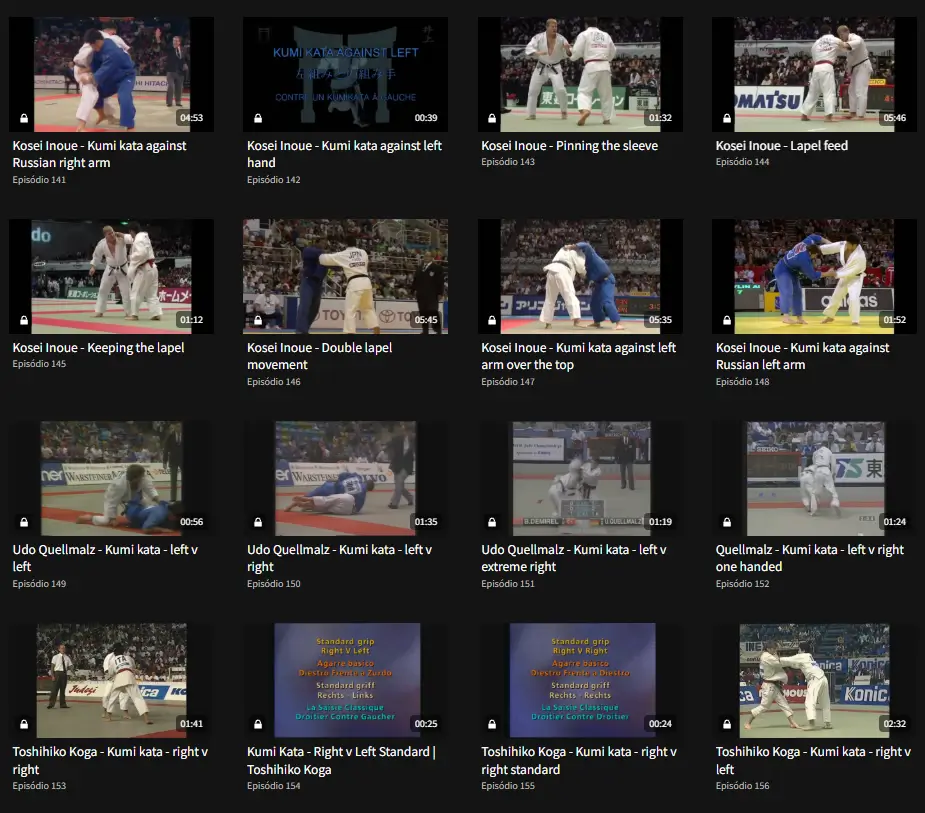Open title Kosei Inoue - Kumi kata against left hand
Image resolution: width=925 pixels, height=813 pixels.
click(344, 154)
